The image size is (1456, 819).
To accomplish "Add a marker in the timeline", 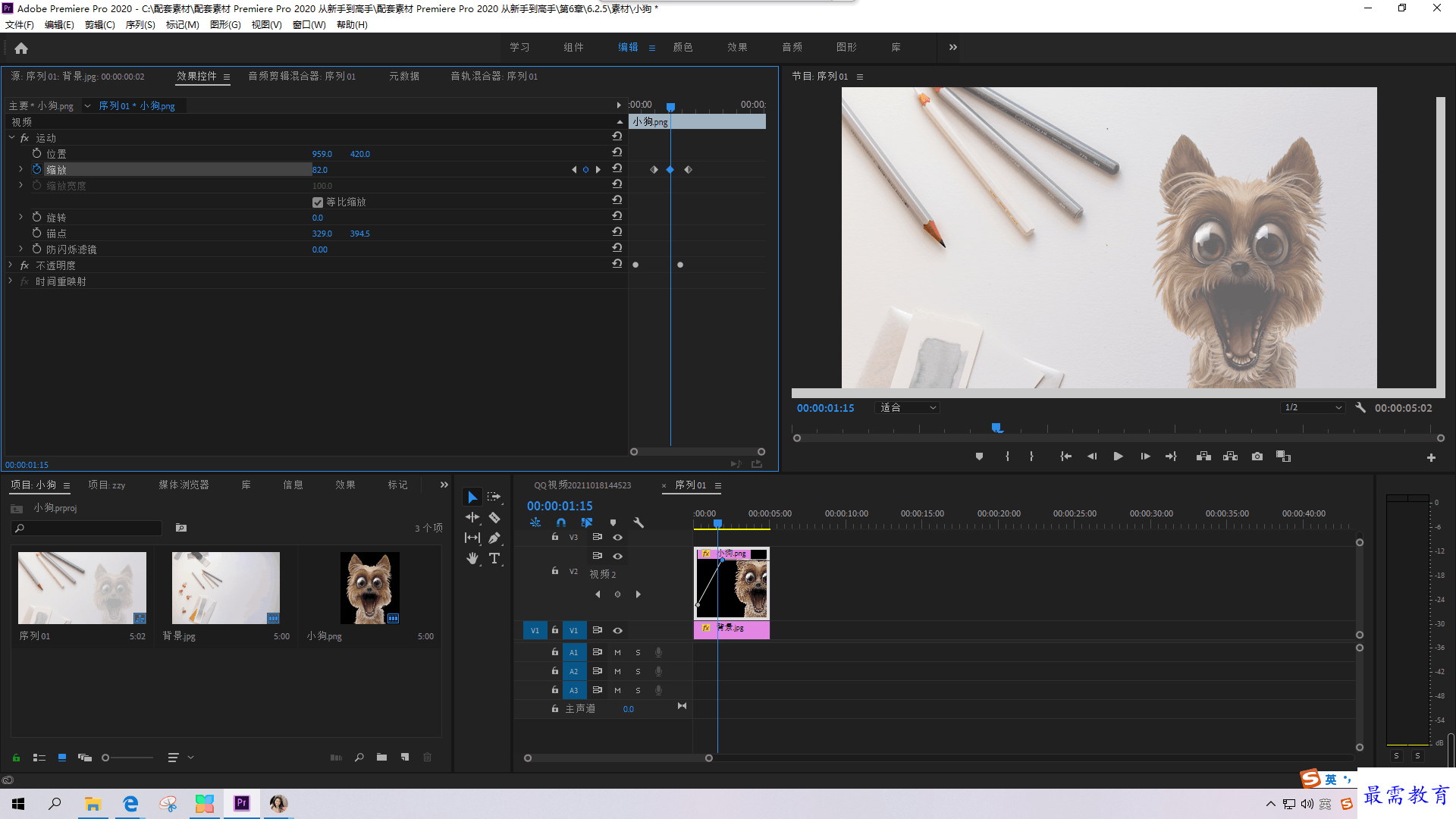I will coord(613,522).
